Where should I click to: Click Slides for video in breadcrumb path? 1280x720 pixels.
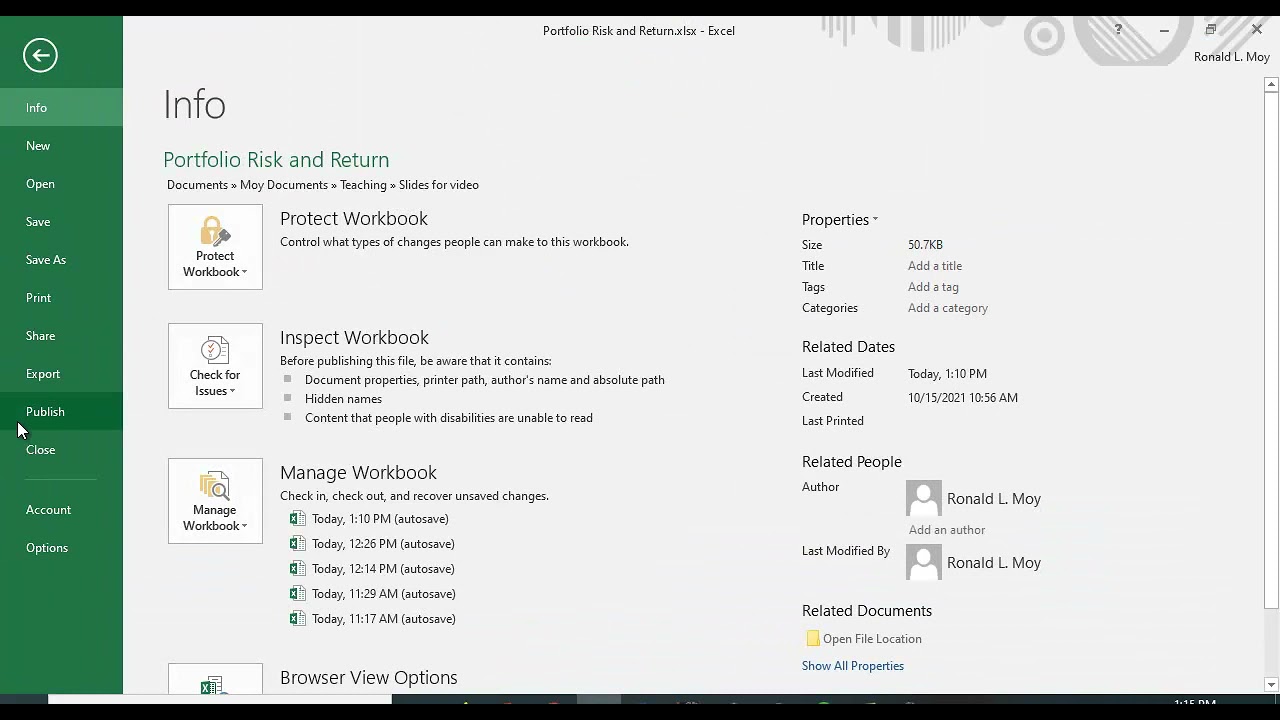click(439, 185)
